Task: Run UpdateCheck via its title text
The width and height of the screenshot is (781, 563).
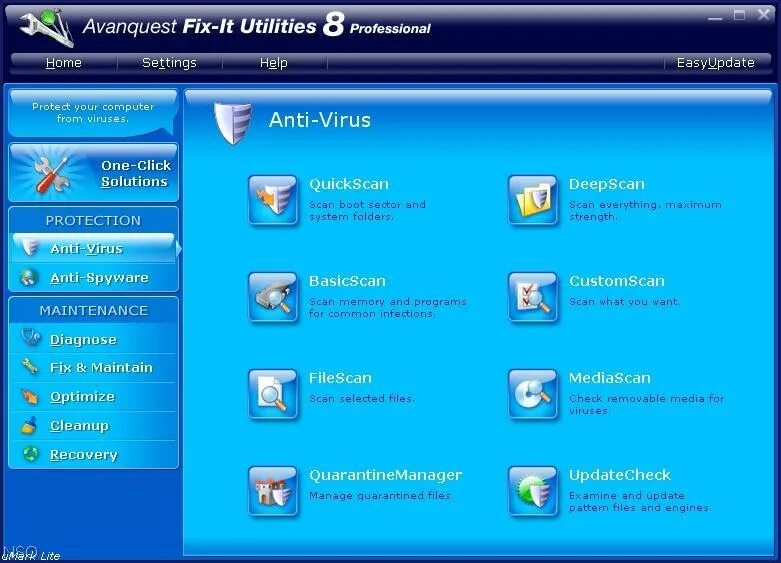Action: point(620,475)
